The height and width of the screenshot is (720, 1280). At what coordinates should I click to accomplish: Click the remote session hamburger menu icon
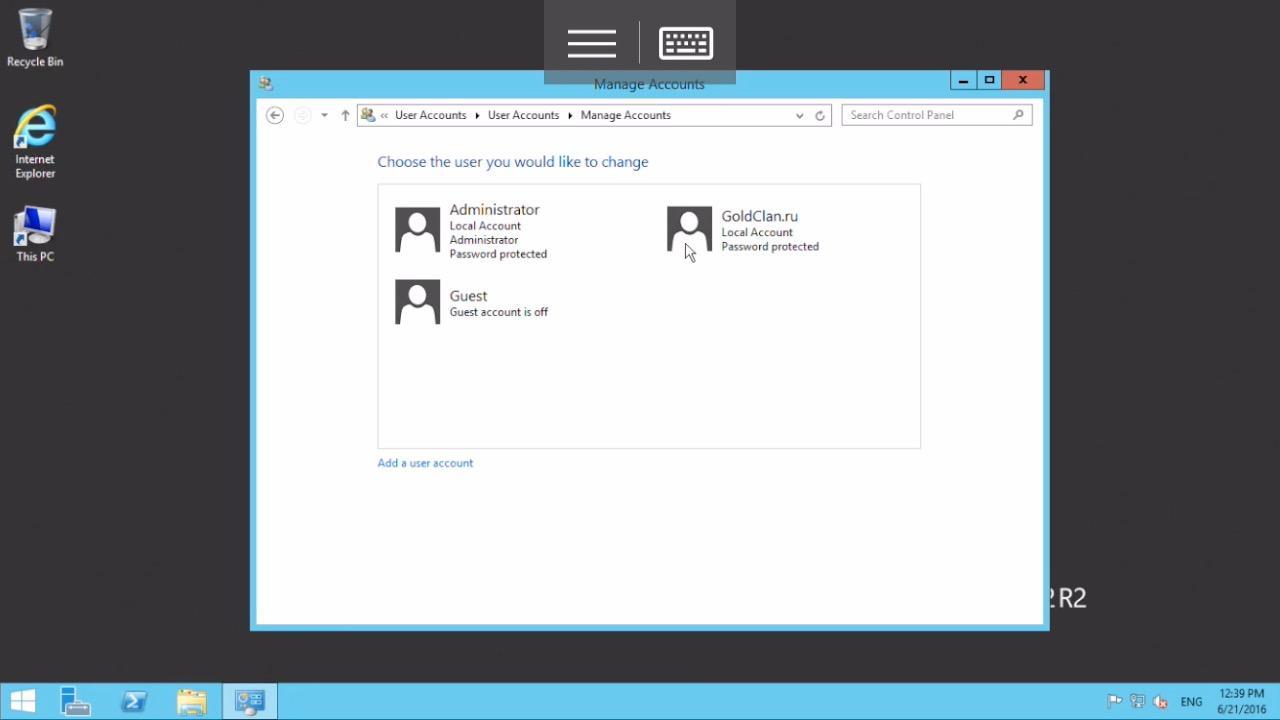coord(591,43)
